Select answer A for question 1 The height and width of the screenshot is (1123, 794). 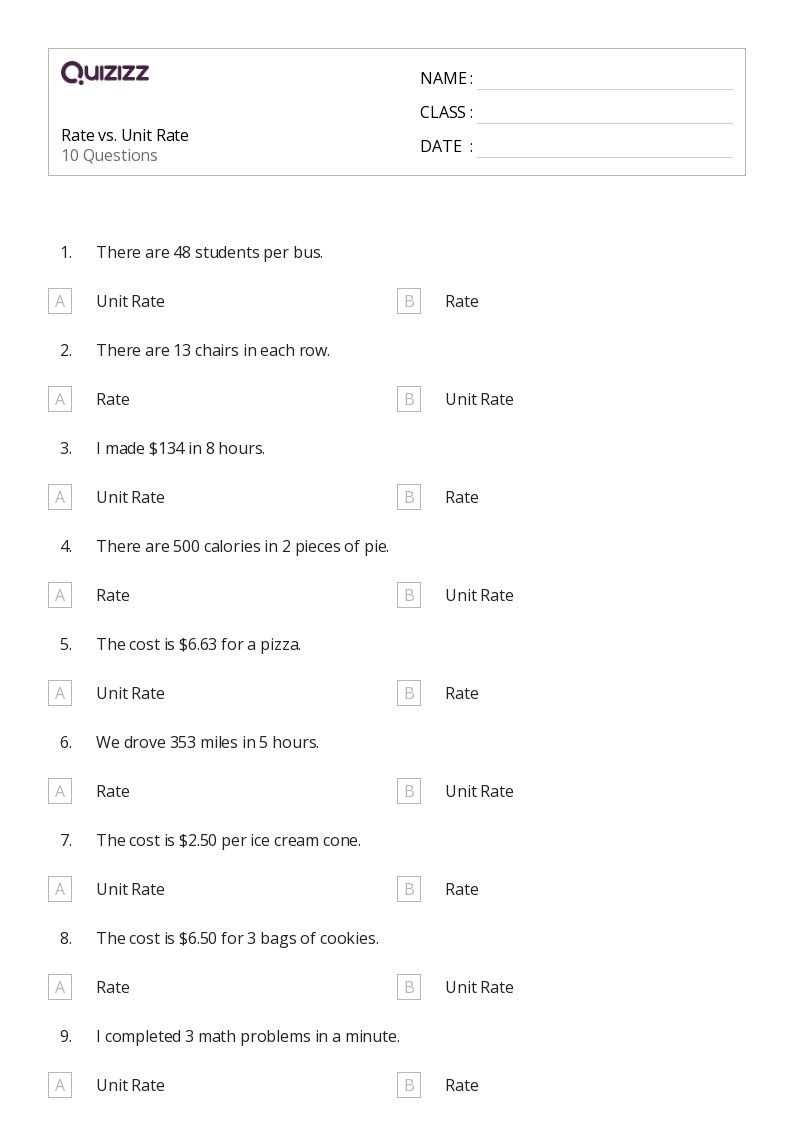click(60, 301)
